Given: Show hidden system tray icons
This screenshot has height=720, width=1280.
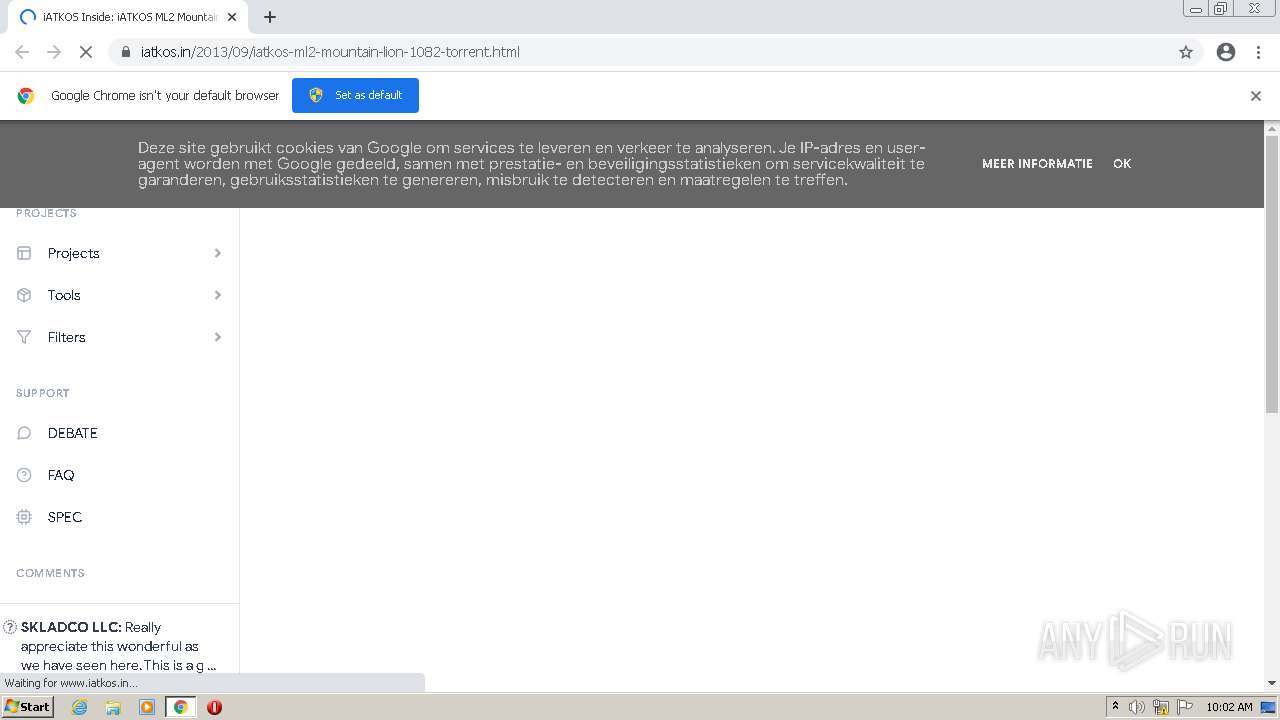Looking at the screenshot, I should pyautogui.click(x=1115, y=707).
